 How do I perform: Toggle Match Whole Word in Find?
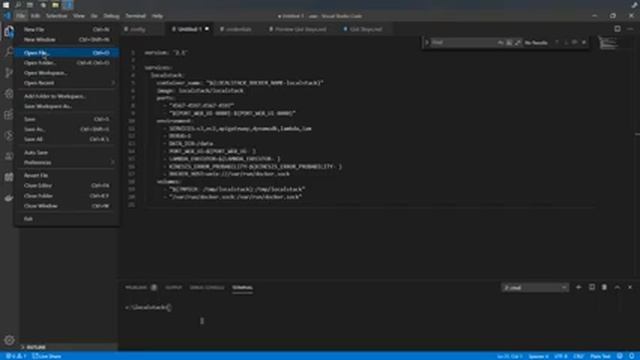pos(509,42)
